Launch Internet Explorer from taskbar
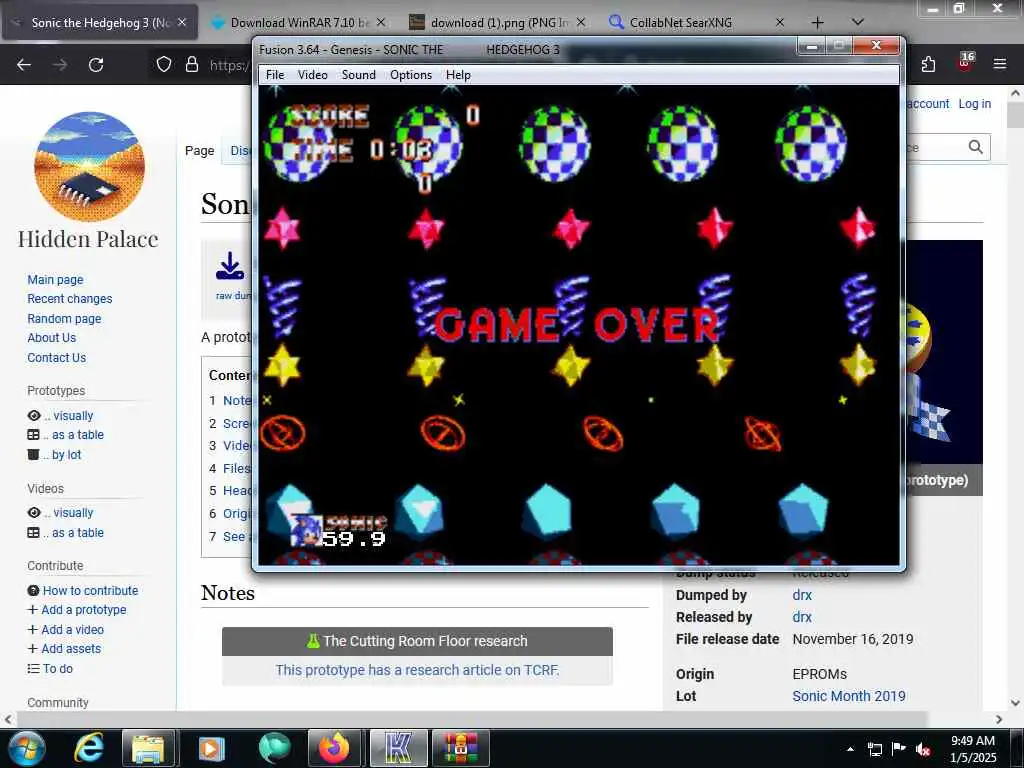This screenshot has width=1024, height=768. (89, 748)
